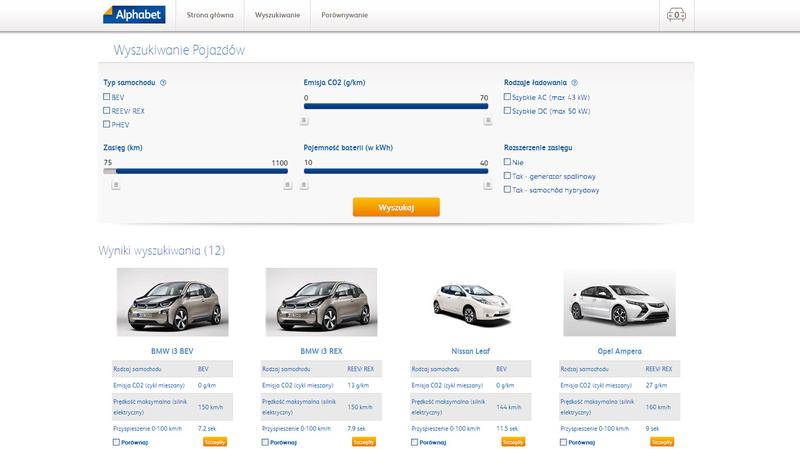
Task: Open the car comparison counter icon
Action: (676, 15)
